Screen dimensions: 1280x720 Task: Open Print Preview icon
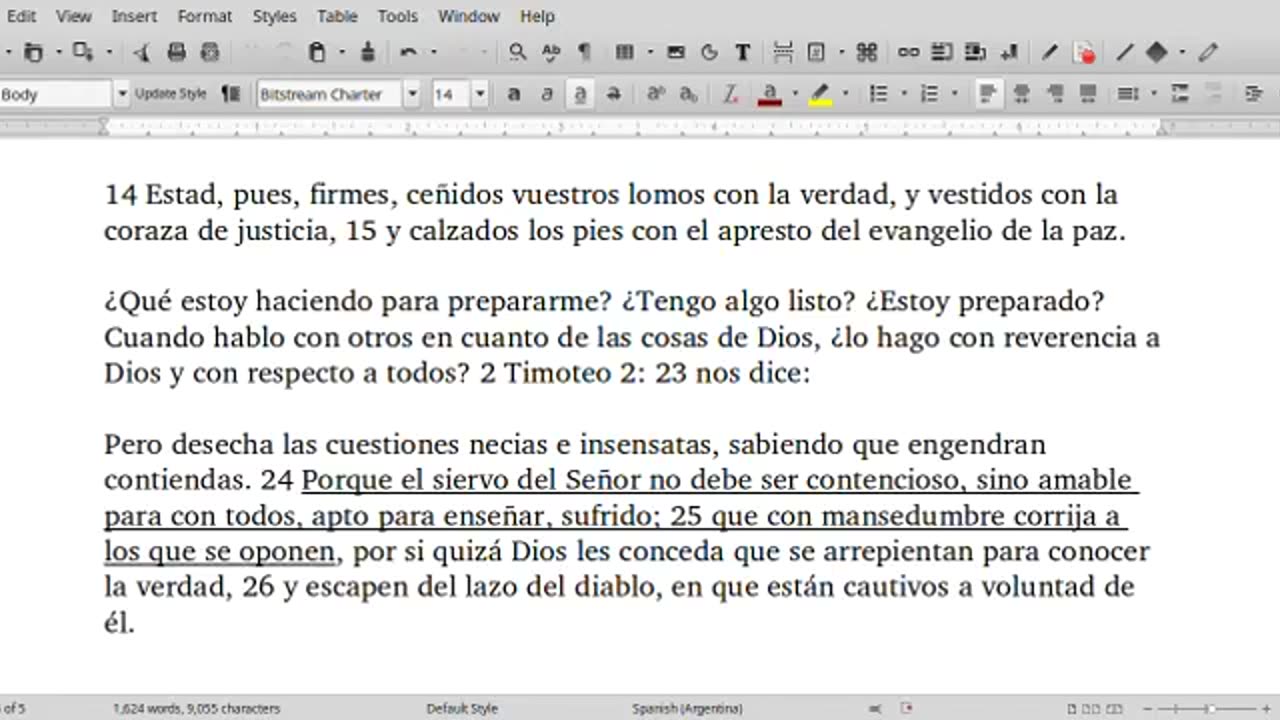click(x=210, y=53)
